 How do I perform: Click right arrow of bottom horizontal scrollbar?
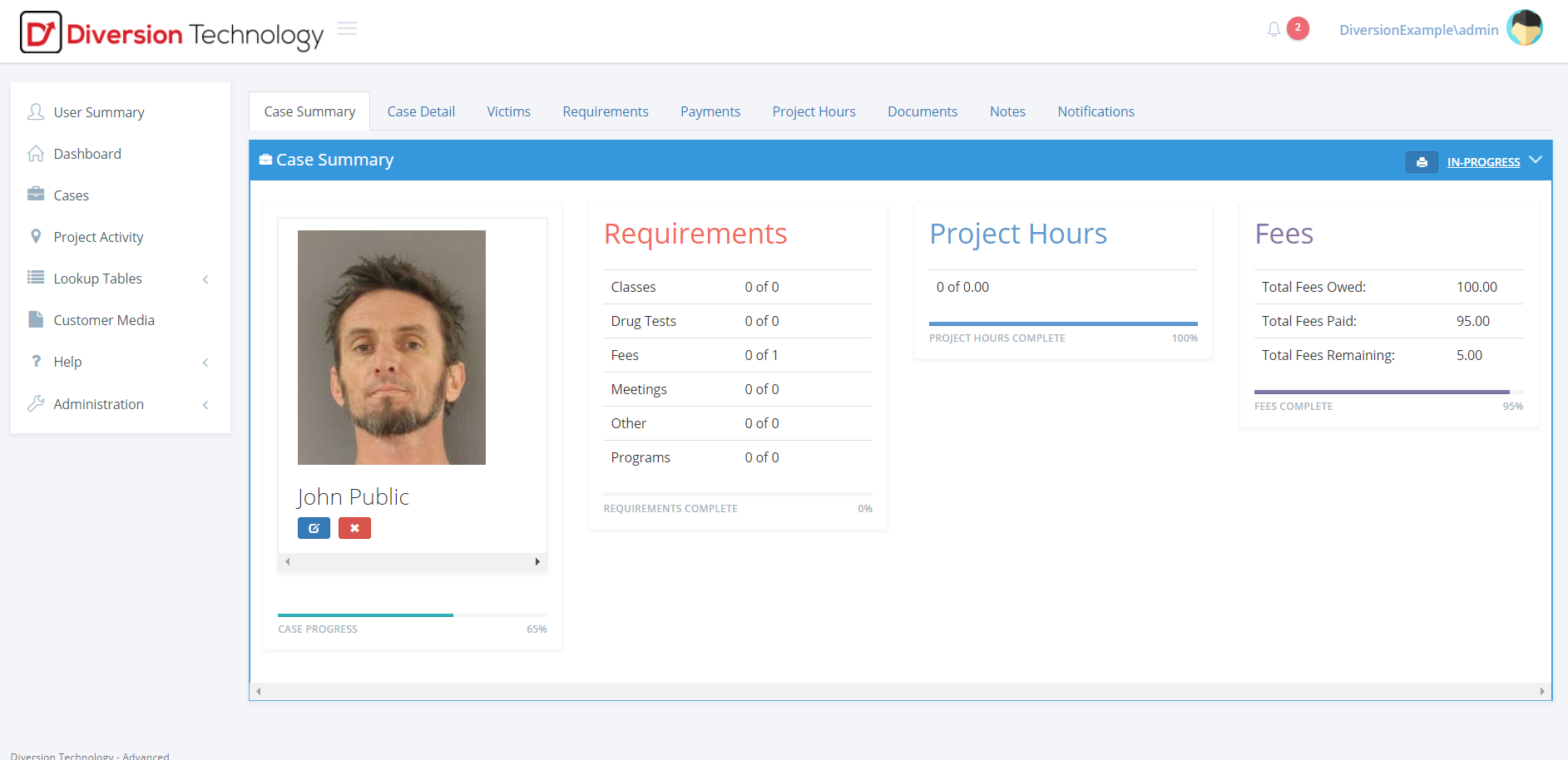tap(1541, 691)
